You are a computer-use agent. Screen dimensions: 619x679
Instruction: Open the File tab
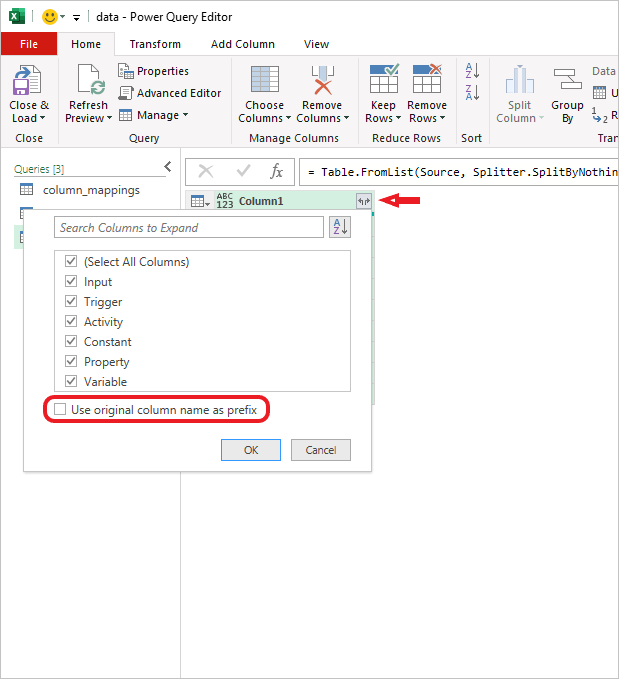point(29,44)
